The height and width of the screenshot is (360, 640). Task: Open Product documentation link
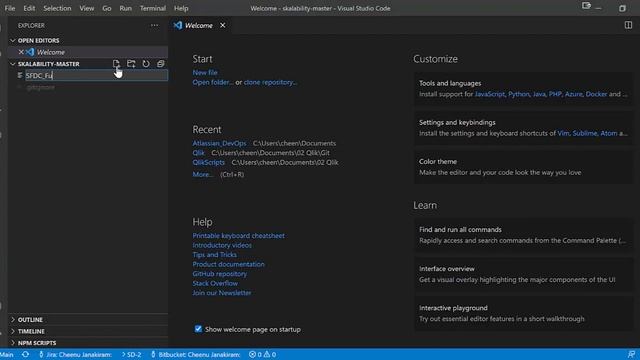tap(228, 264)
